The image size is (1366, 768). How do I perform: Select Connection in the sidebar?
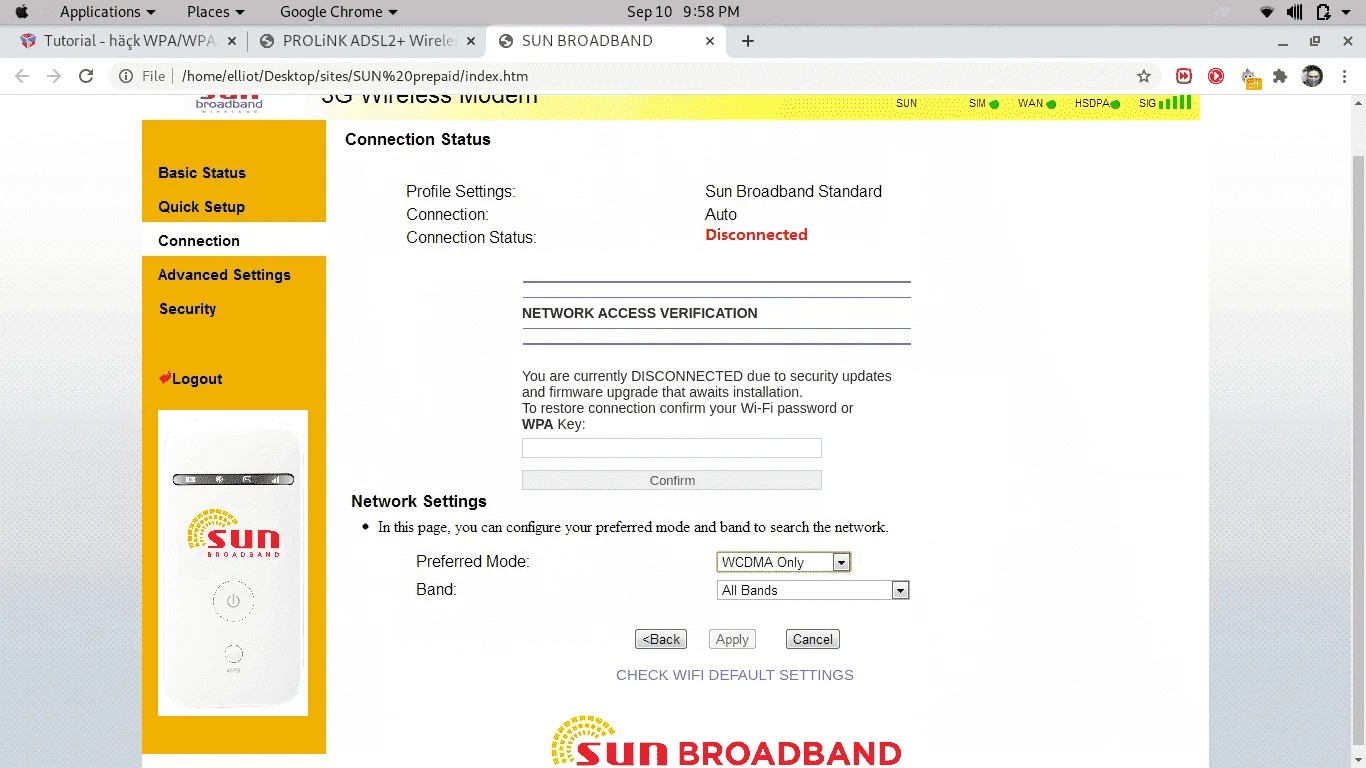[199, 241]
